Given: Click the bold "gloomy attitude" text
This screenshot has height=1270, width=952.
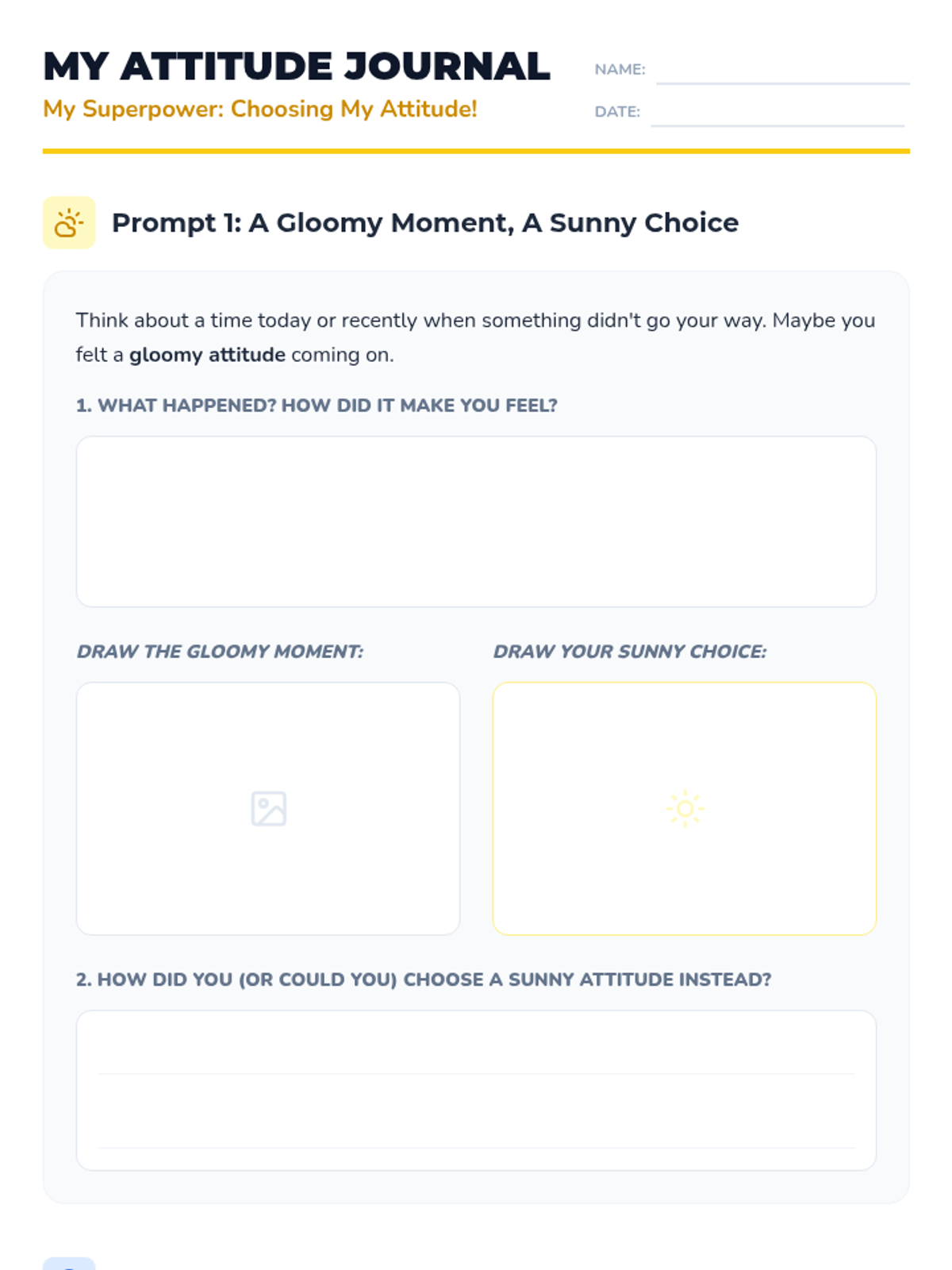Looking at the screenshot, I should (x=207, y=355).
